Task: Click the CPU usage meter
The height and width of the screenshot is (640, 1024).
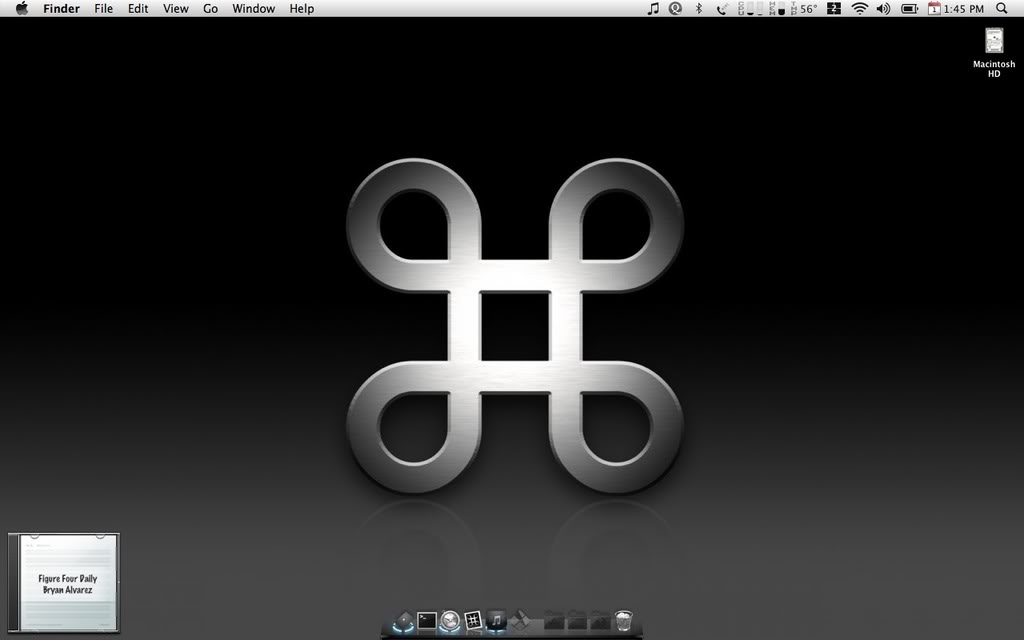Action: (750, 8)
